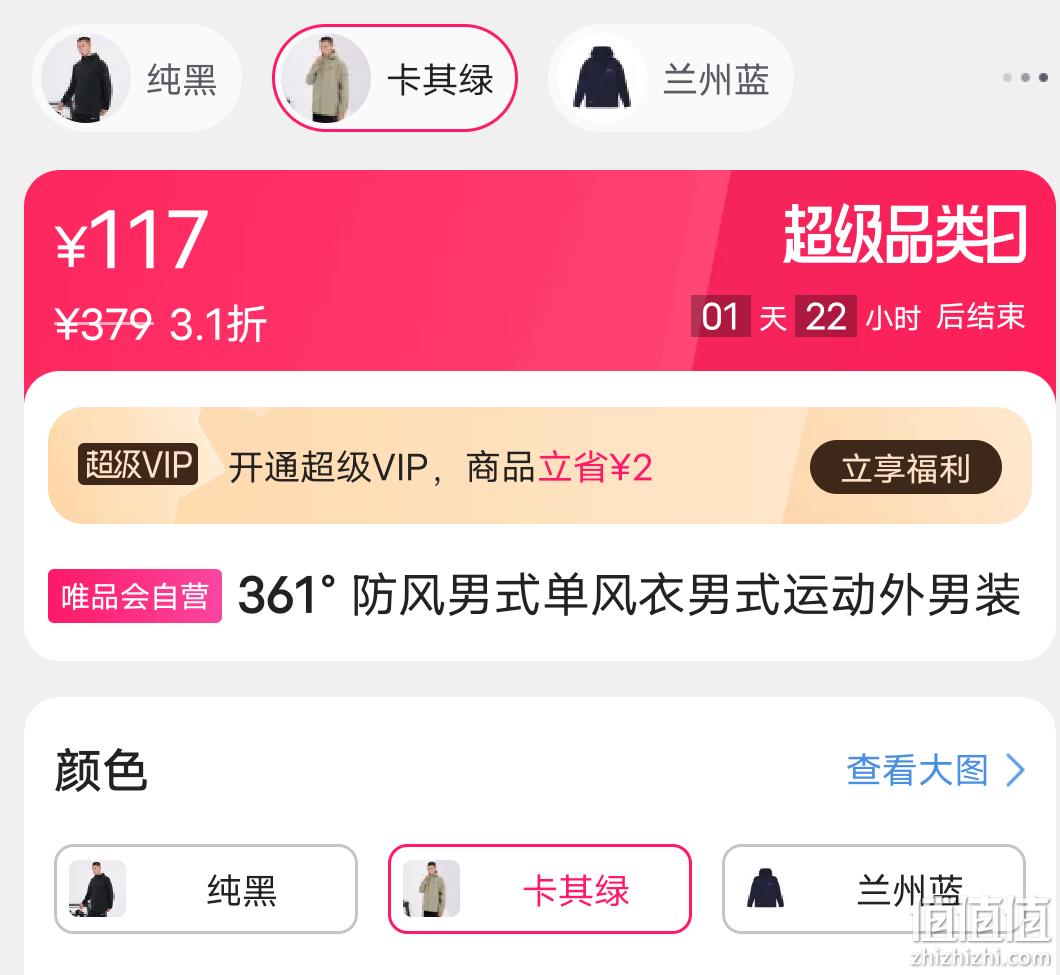Choose 兰州蓝 color option under 颜色

pos(873,888)
